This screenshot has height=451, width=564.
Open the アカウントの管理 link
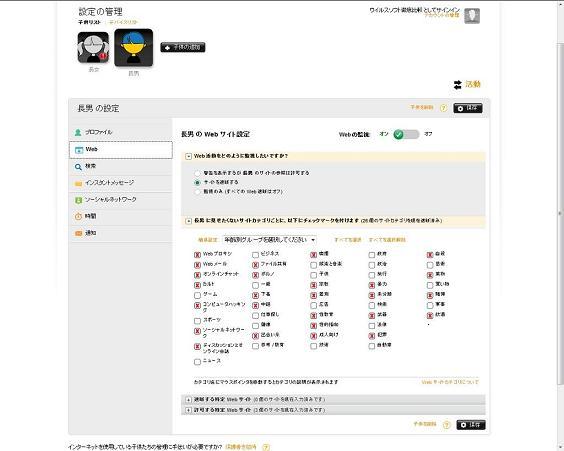pyautogui.click(x=442, y=16)
